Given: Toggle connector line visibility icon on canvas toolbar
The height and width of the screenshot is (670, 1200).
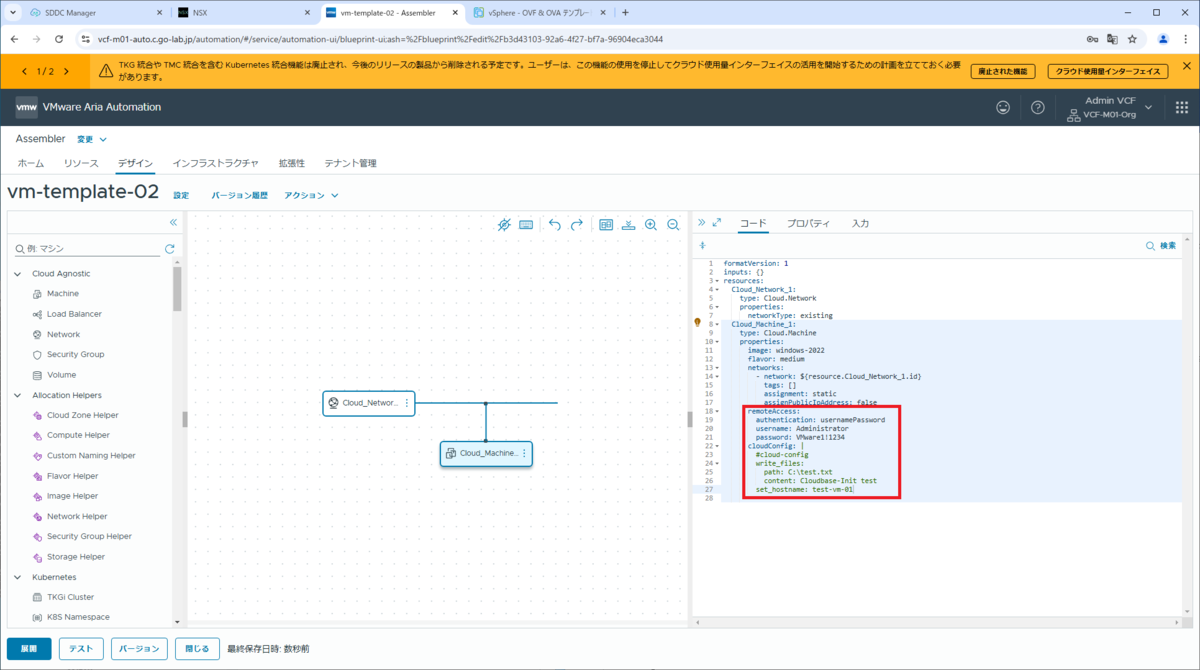Looking at the screenshot, I should (x=504, y=225).
